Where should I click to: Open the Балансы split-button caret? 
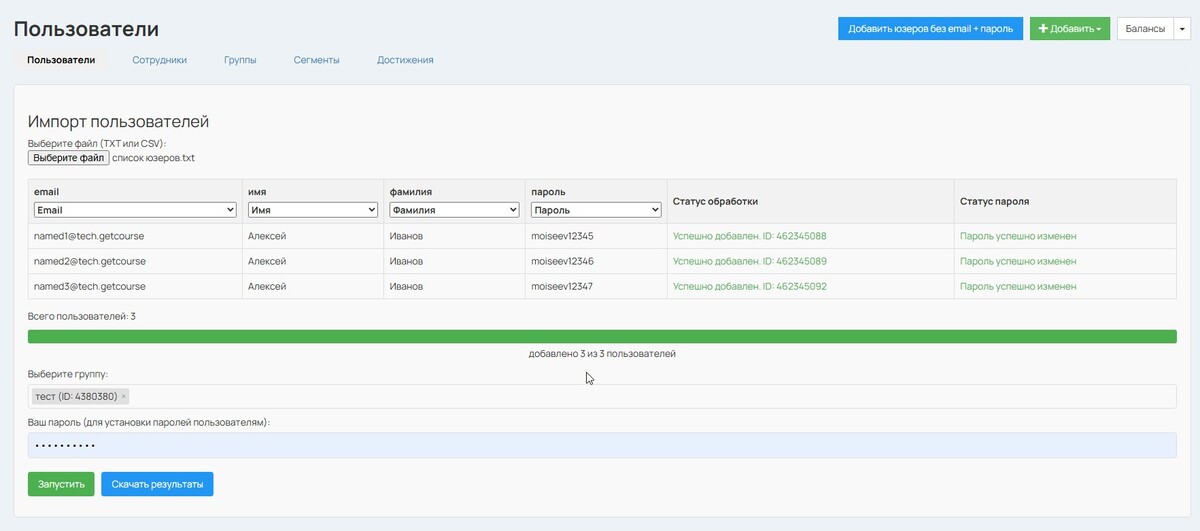pyautogui.click(x=1183, y=29)
